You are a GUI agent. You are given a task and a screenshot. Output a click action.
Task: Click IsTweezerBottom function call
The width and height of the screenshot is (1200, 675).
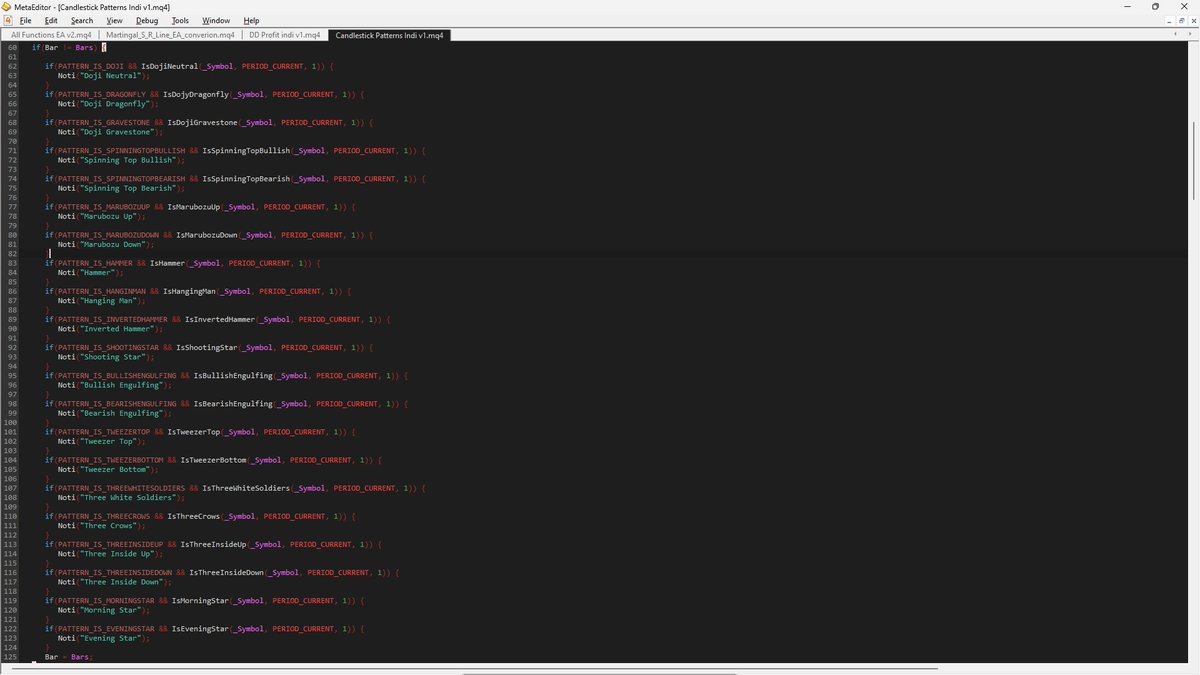[212, 460]
